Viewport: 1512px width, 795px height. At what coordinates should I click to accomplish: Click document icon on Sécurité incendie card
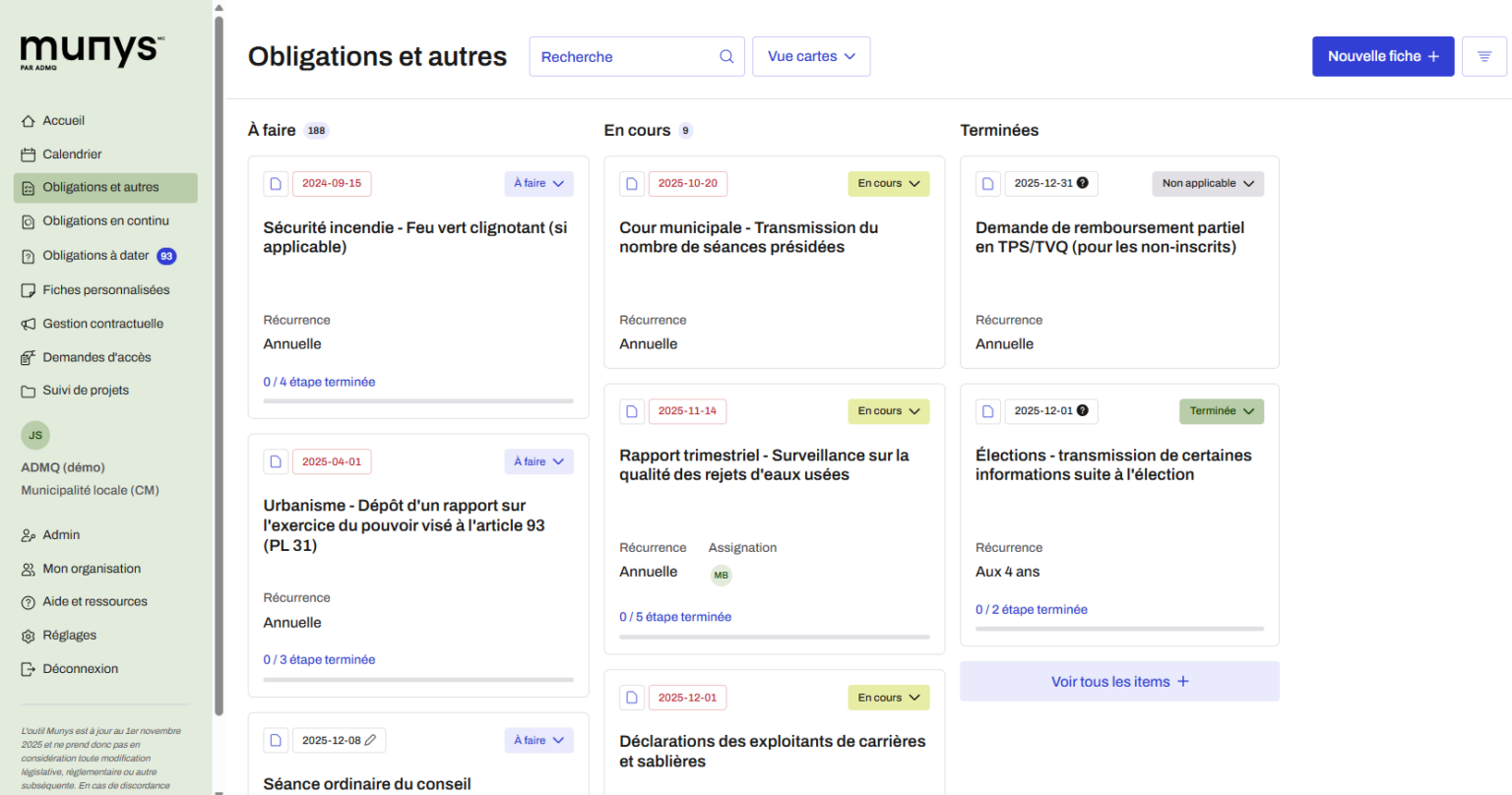pyautogui.click(x=276, y=184)
